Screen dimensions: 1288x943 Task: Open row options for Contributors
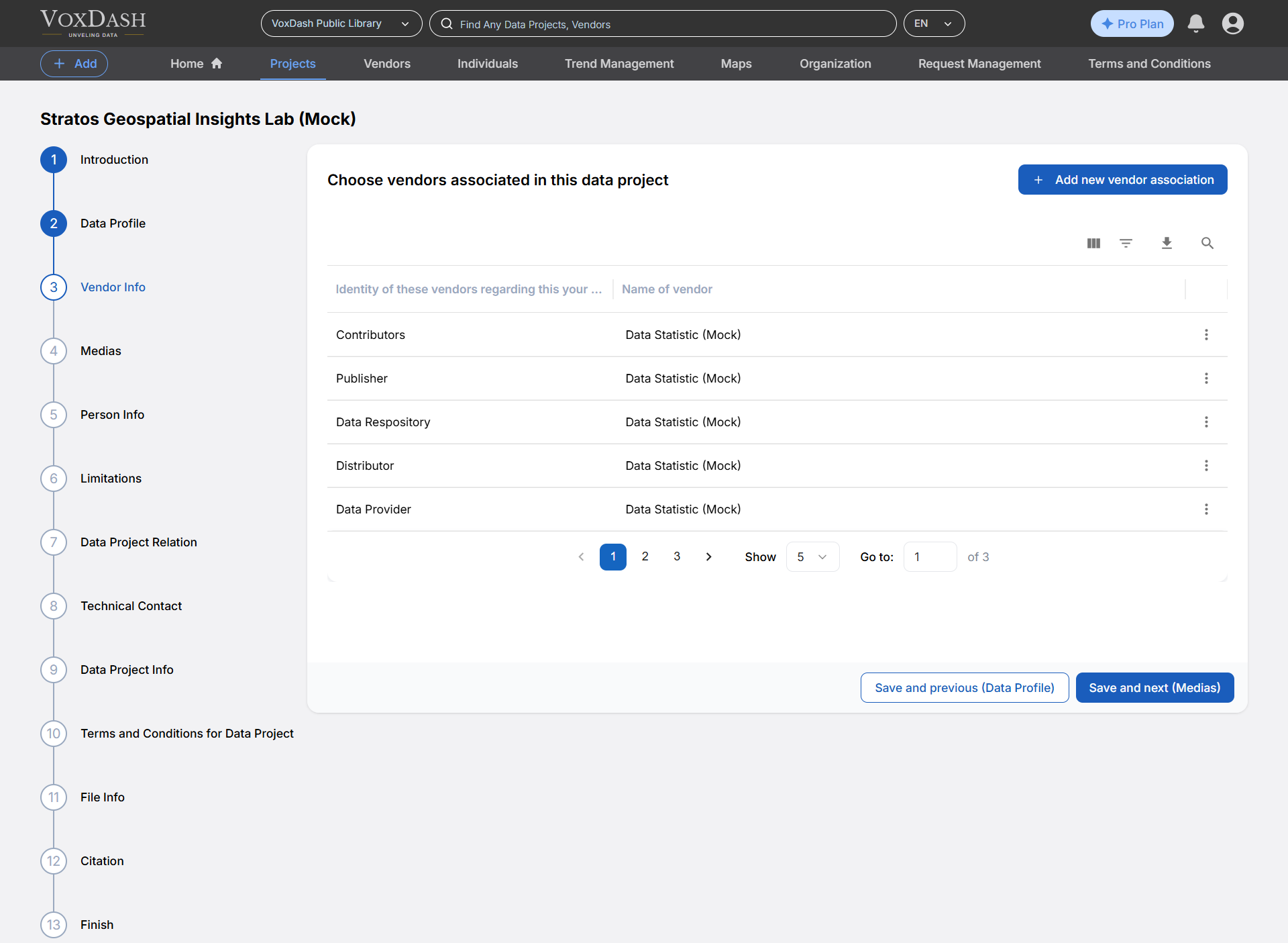(x=1206, y=335)
